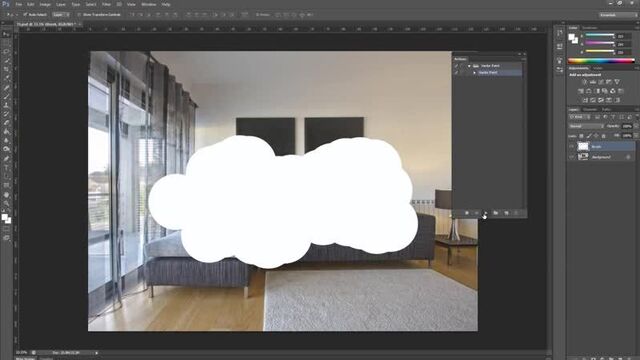Collapse the Vector Paint action set
640x360 pixels.
469,66
